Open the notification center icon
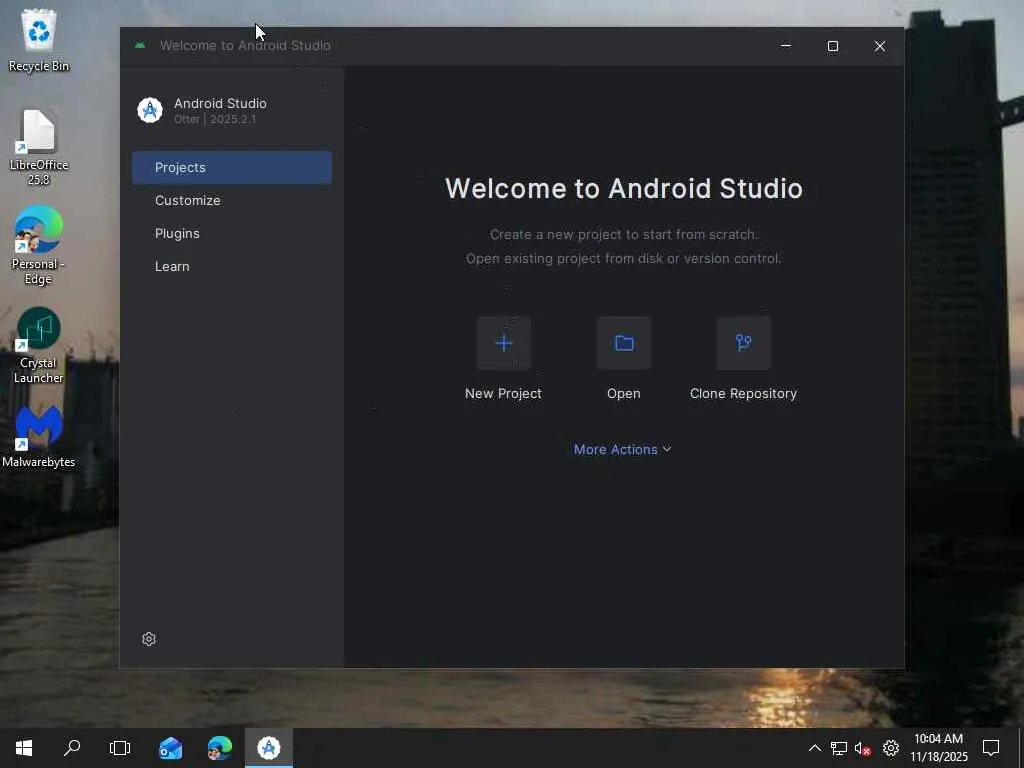Image resolution: width=1024 pixels, height=768 pixels. click(991, 748)
